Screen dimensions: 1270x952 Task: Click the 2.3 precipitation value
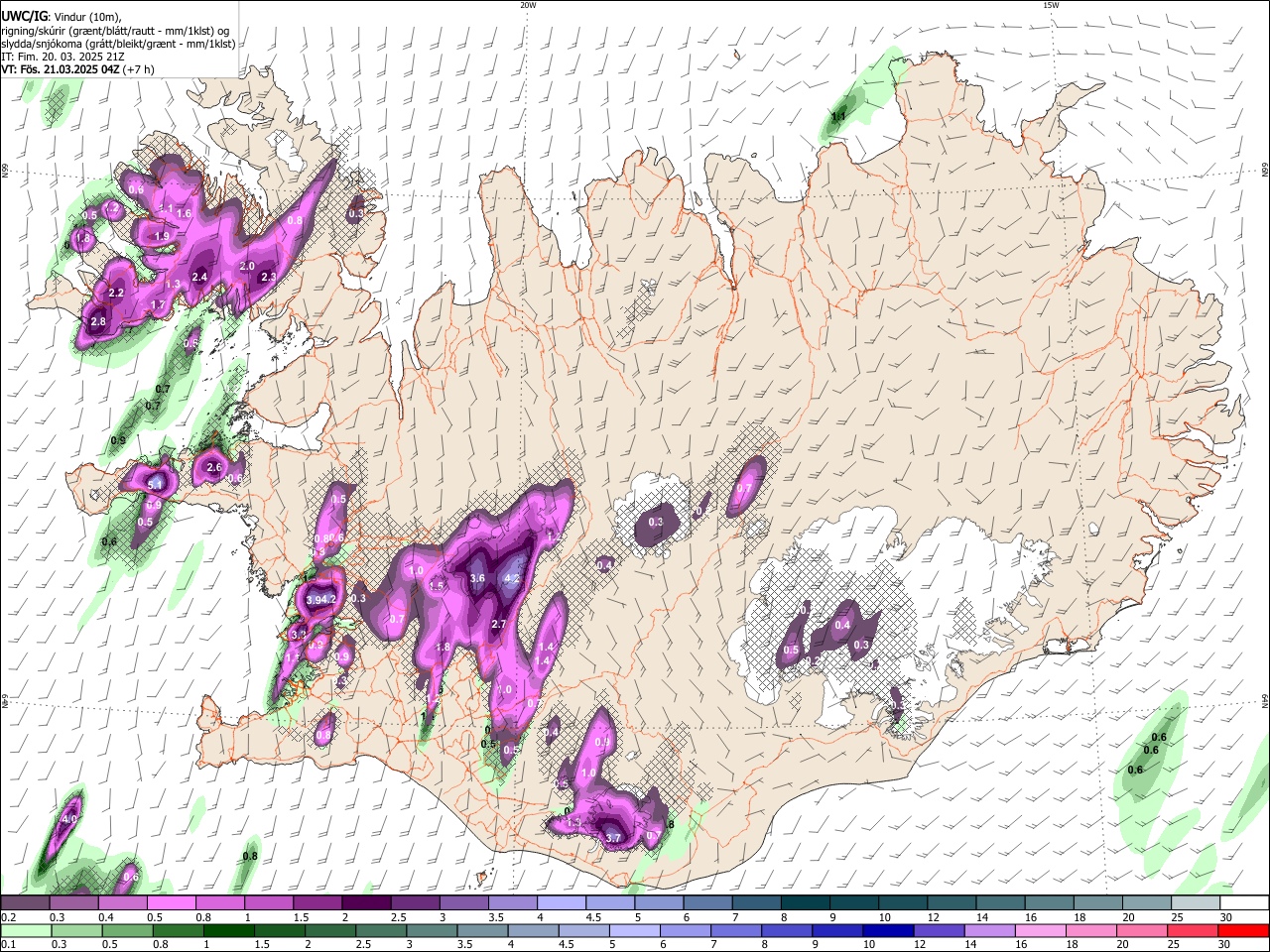[268, 278]
